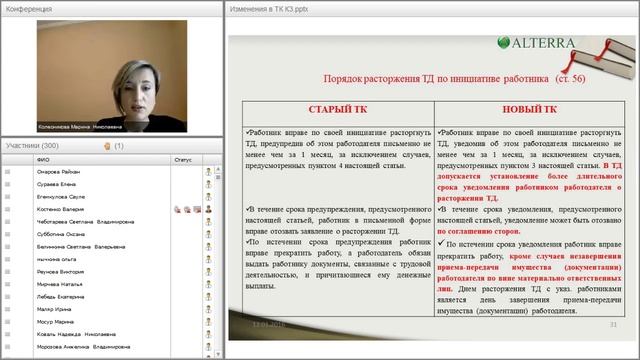
Task: Select participant Мосур Марина
Action: pyautogui.click(x=55, y=322)
